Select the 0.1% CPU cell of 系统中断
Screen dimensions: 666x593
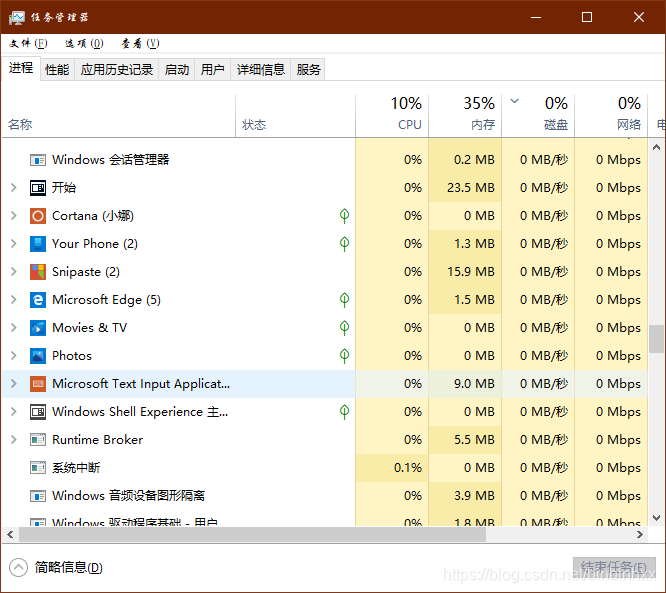point(392,468)
